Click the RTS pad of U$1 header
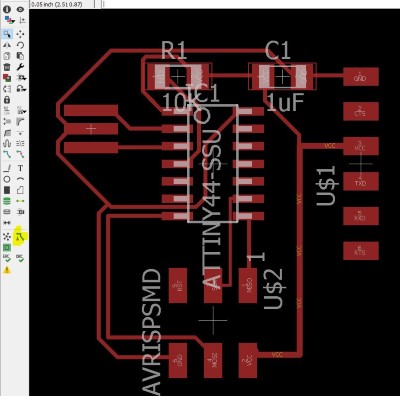This screenshot has width=400, height=396. 361,251
